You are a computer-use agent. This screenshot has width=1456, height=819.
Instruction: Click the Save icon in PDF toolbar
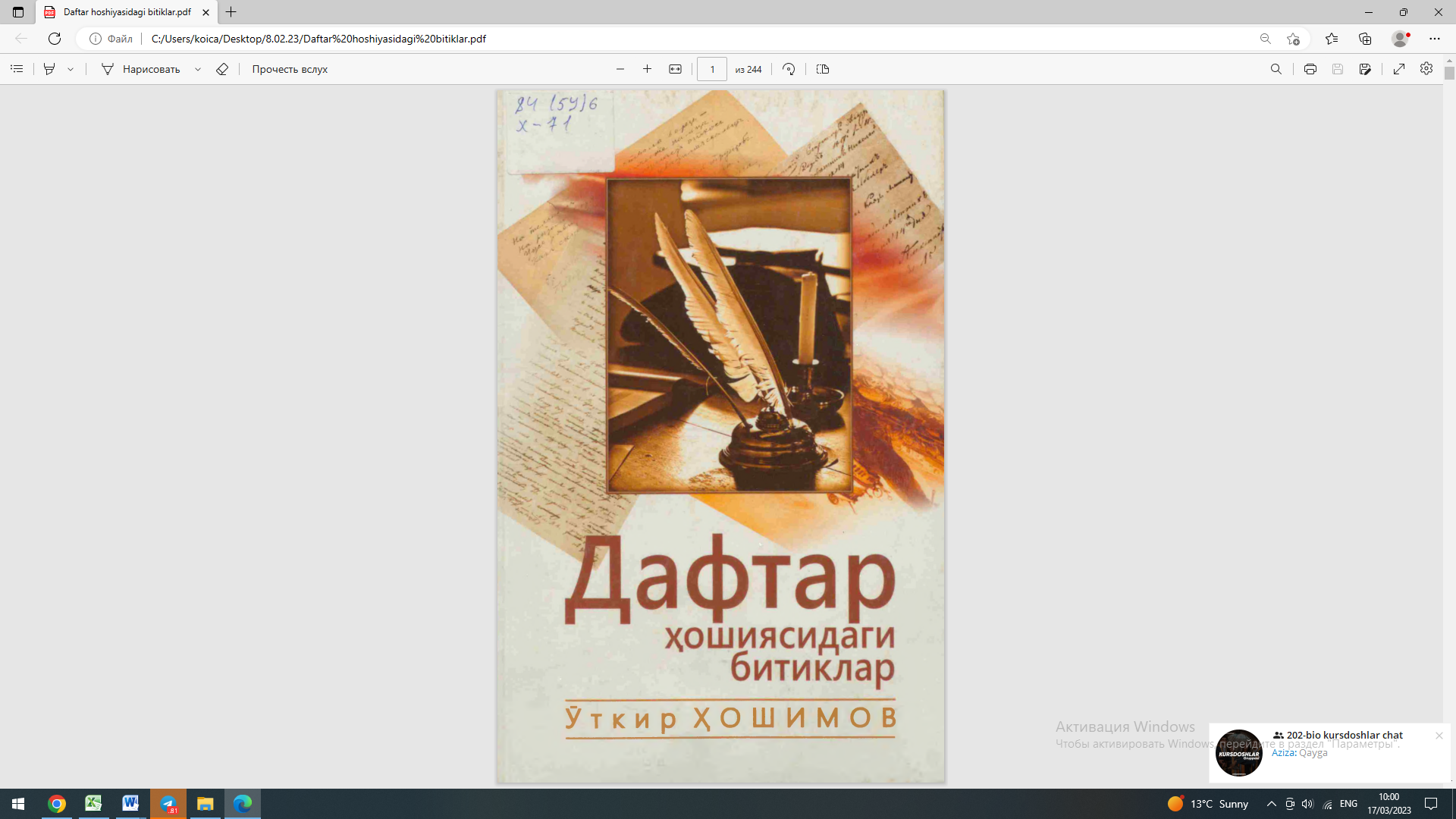1338,69
